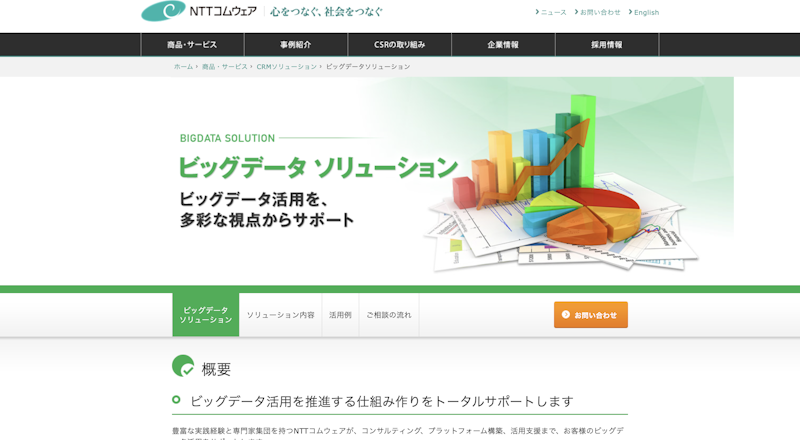Viewport: 800px width, 440px height.
Task: Jump to the ご相談の流れ tab
Action: 388,315
